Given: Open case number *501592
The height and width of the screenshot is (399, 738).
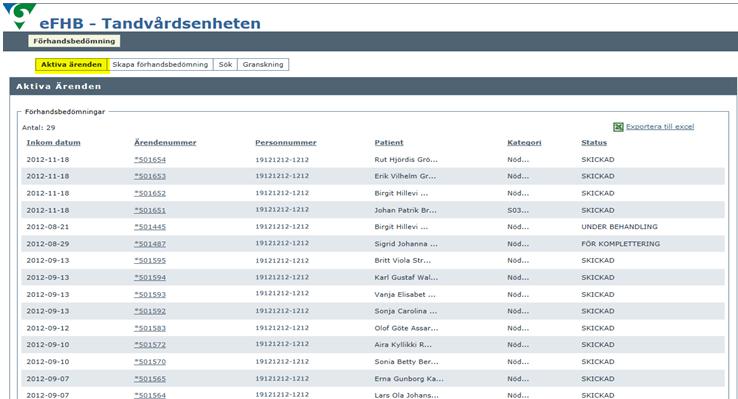Looking at the screenshot, I should point(150,311).
